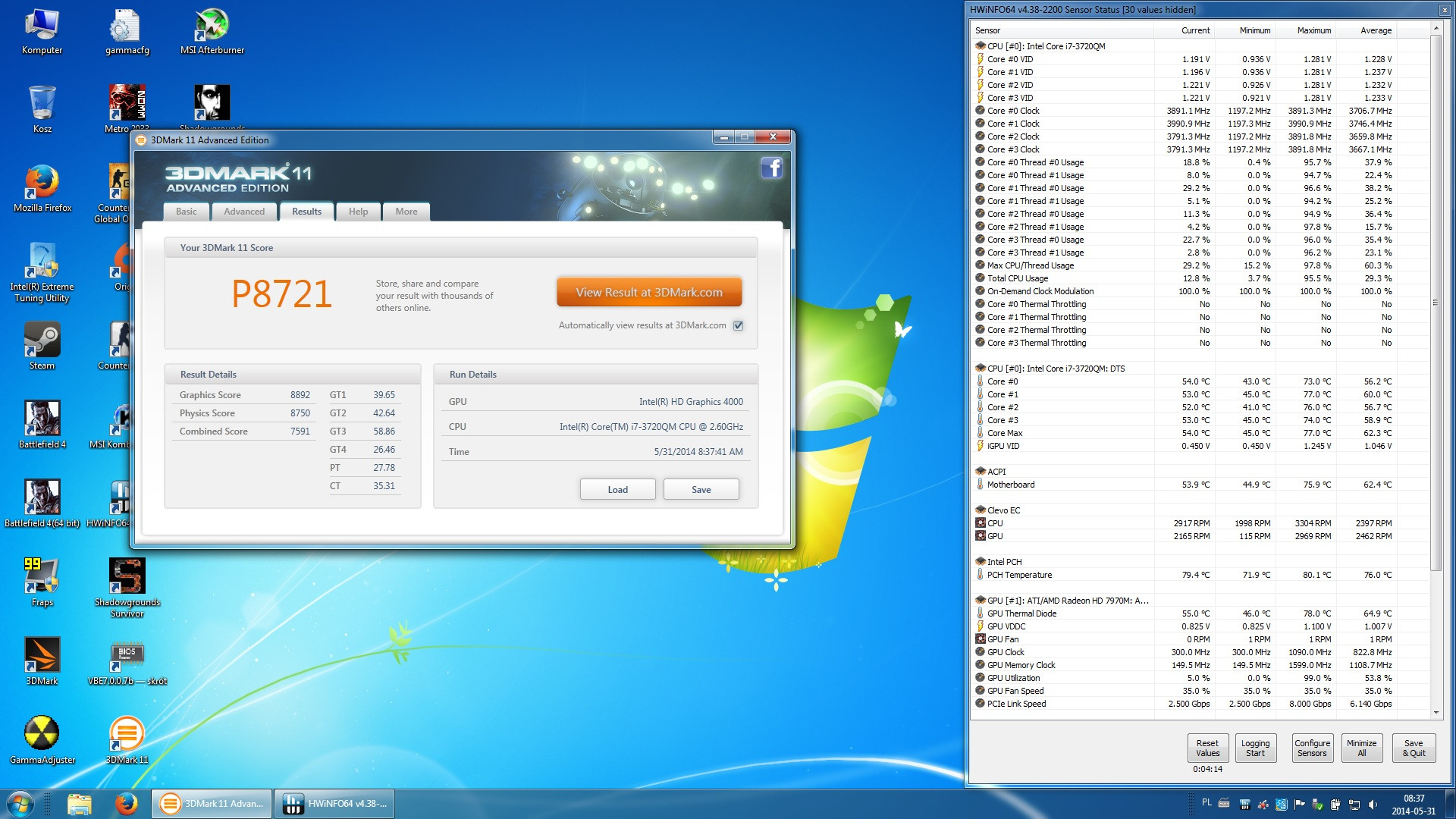
Task: Open Configure Sensors in HWiNFO64
Action: point(1312,748)
